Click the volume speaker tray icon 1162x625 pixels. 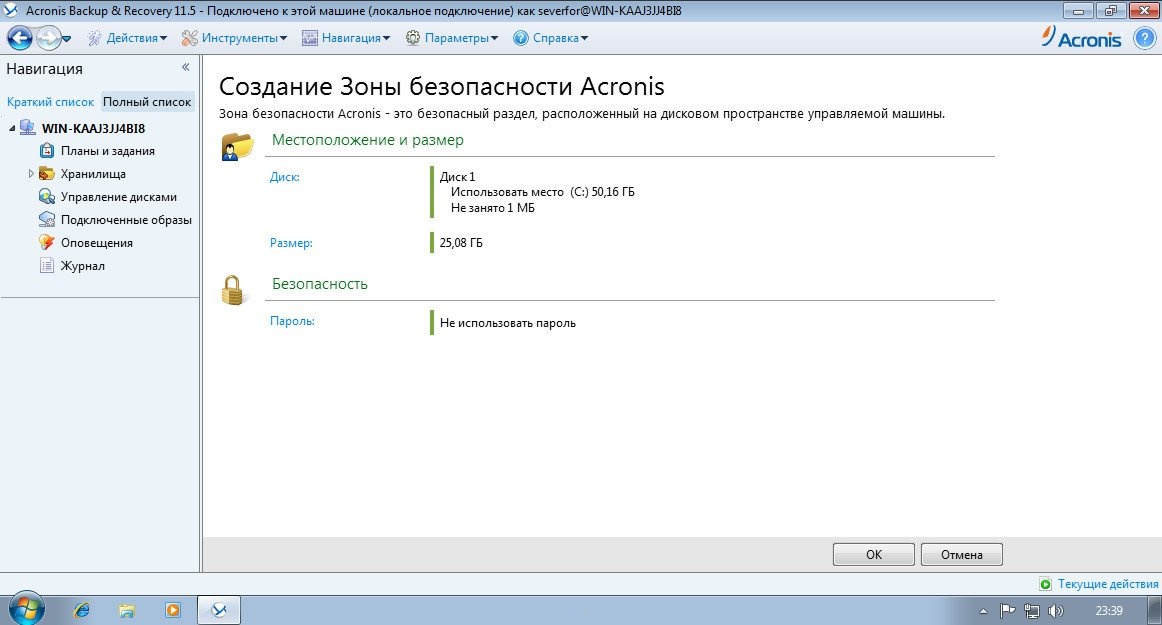(x=1056, y=611)
